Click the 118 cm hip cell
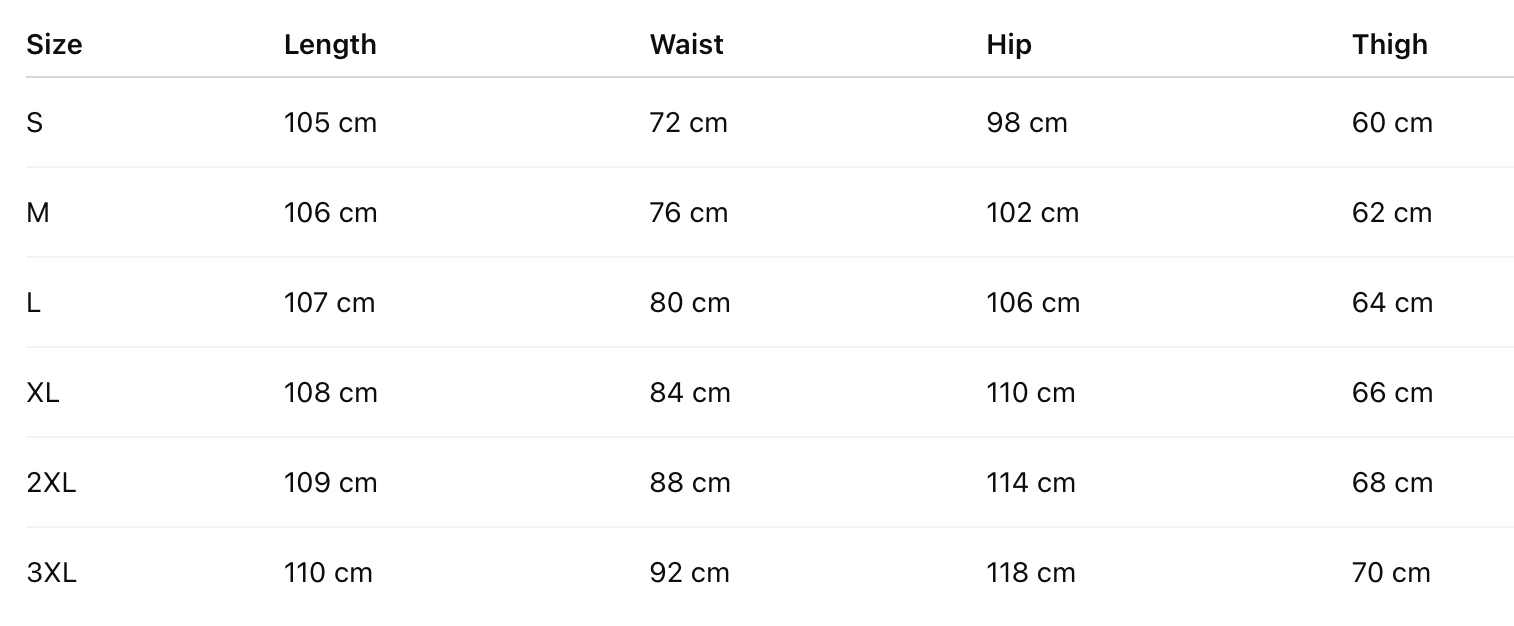 tap(1030, 573)
